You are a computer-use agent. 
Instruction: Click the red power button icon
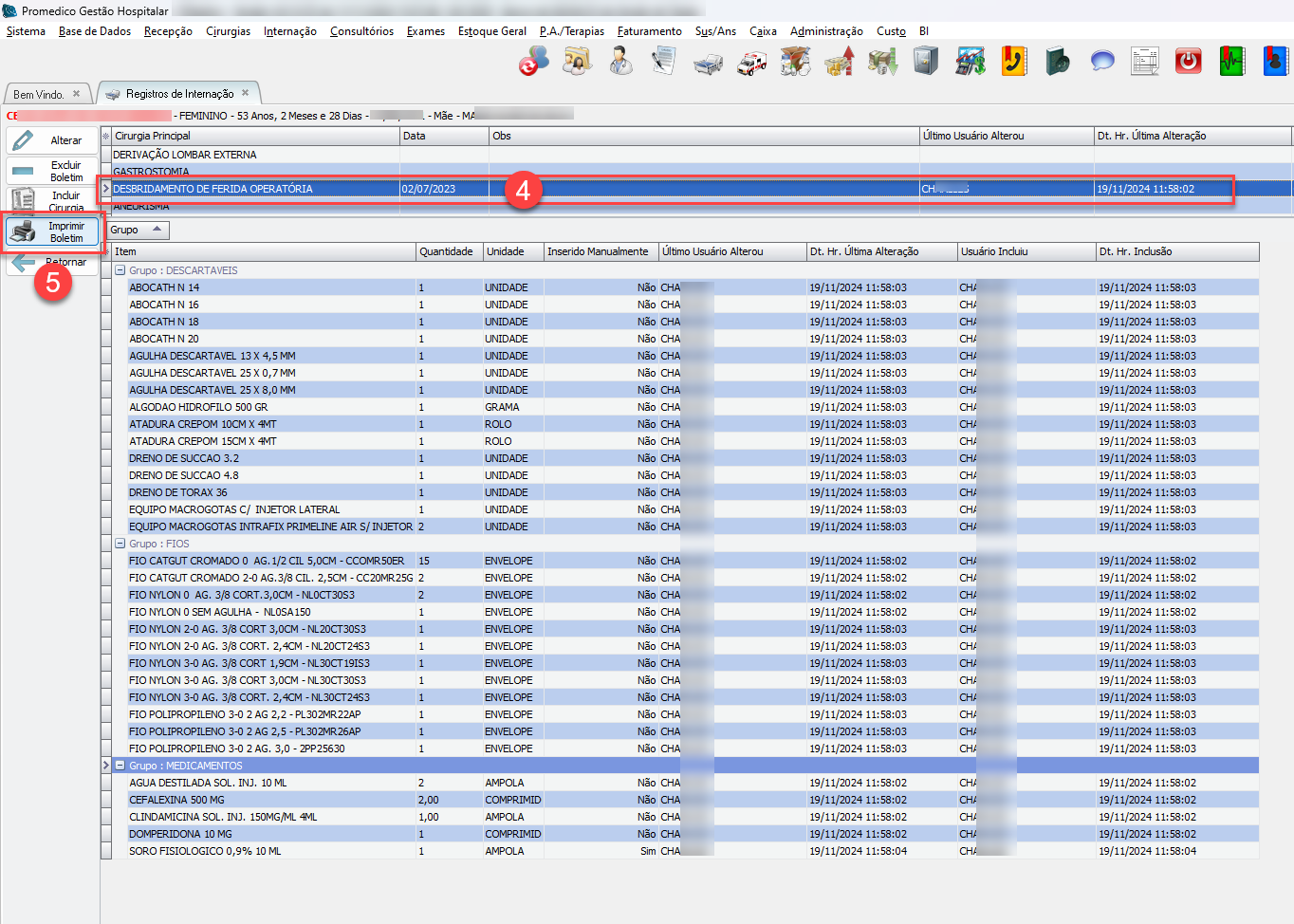click(1188, 62)
